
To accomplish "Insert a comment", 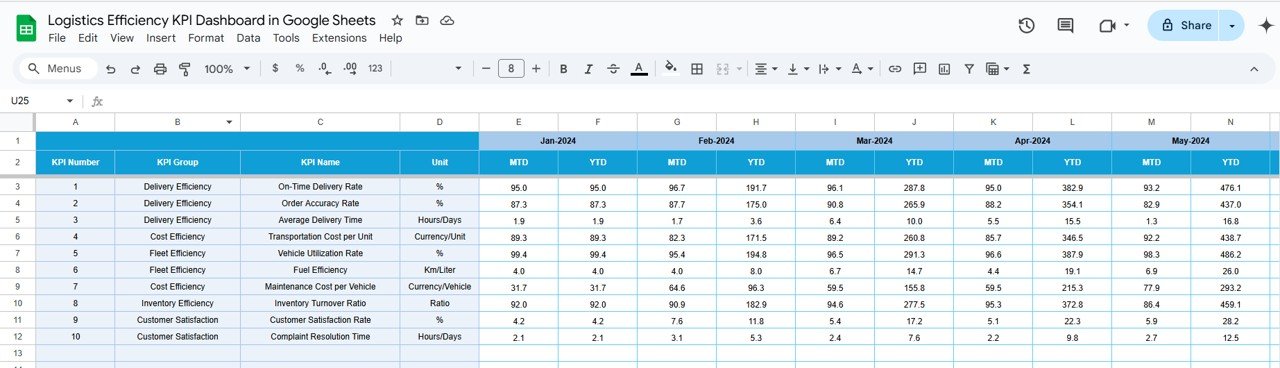I will pos(919,69).
